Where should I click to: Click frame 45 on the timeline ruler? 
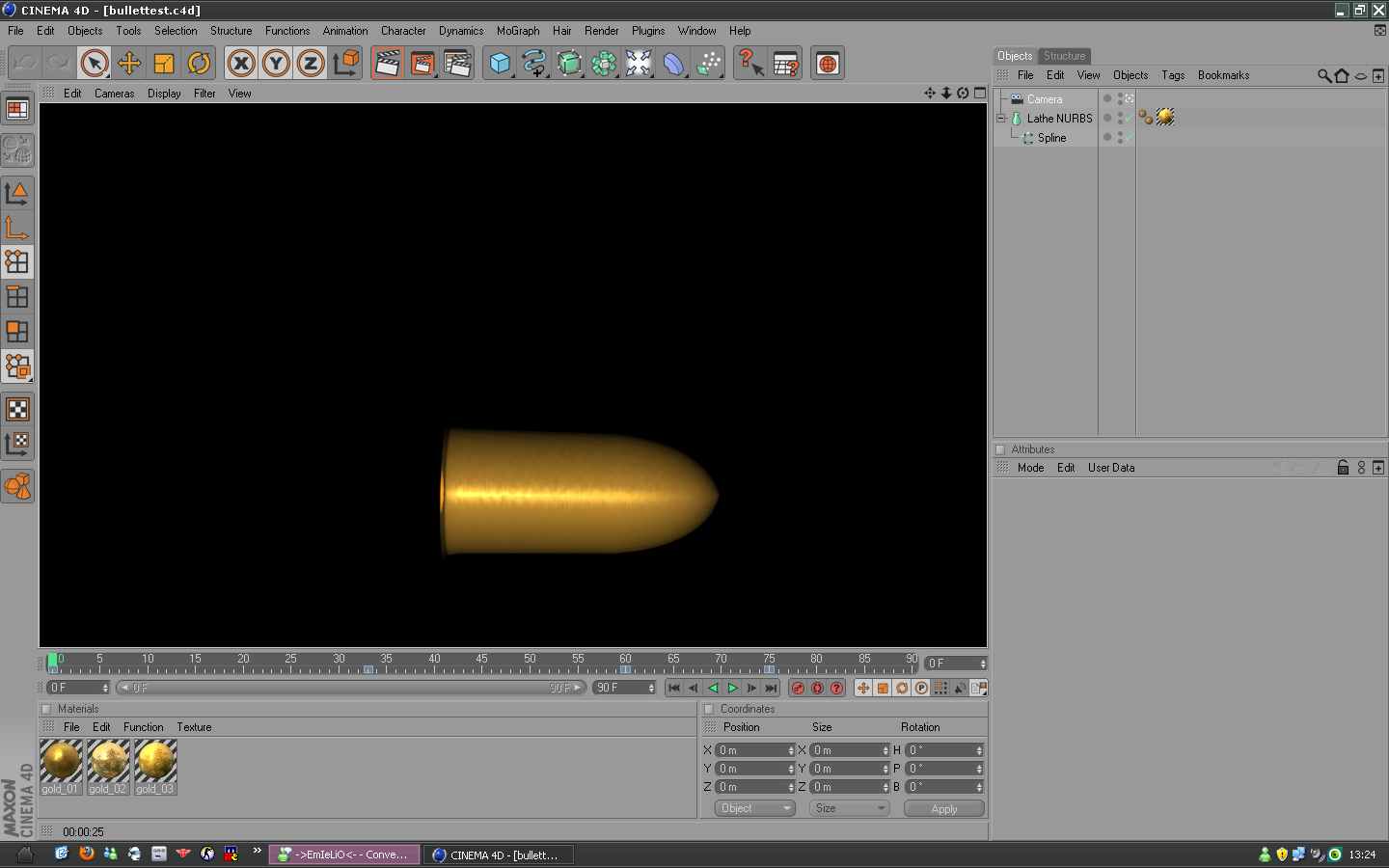pyautogui.click(x=481, y=660)
